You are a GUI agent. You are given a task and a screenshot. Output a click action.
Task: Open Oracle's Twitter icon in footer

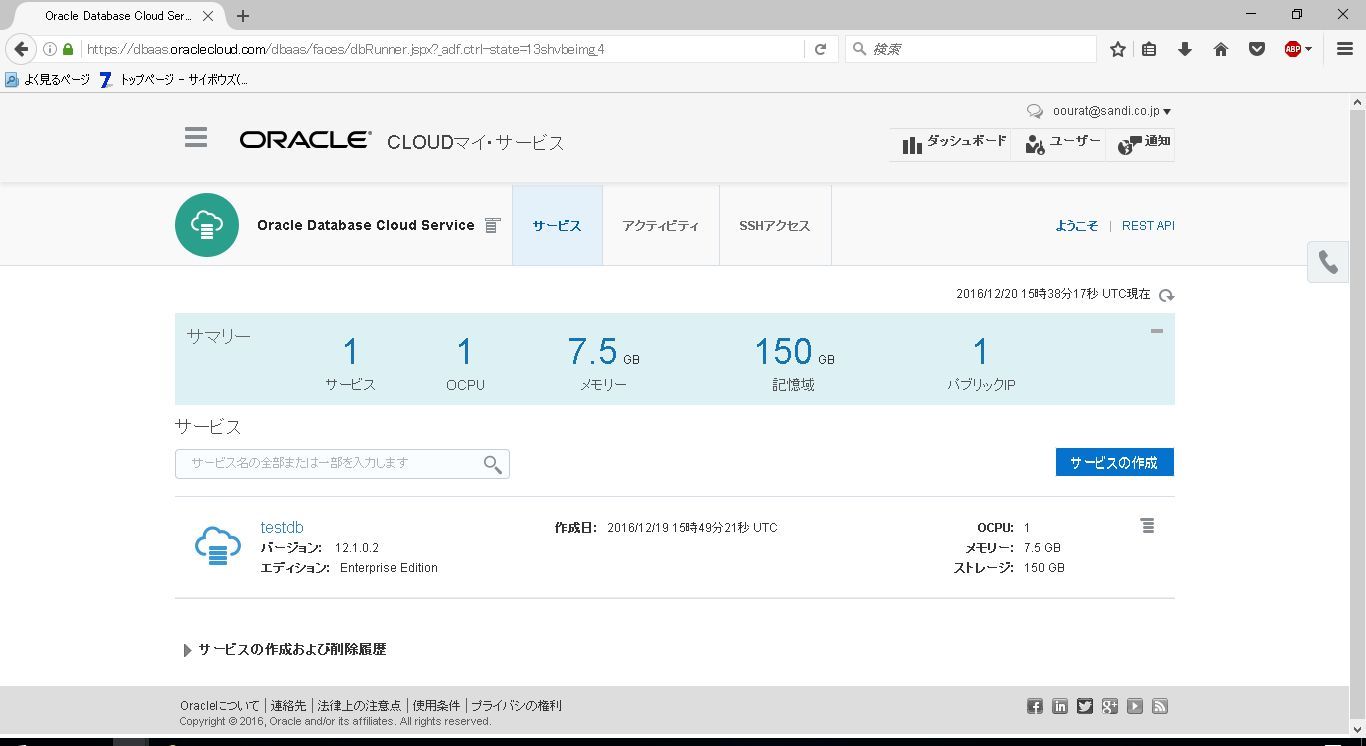tap(1085, 707)
